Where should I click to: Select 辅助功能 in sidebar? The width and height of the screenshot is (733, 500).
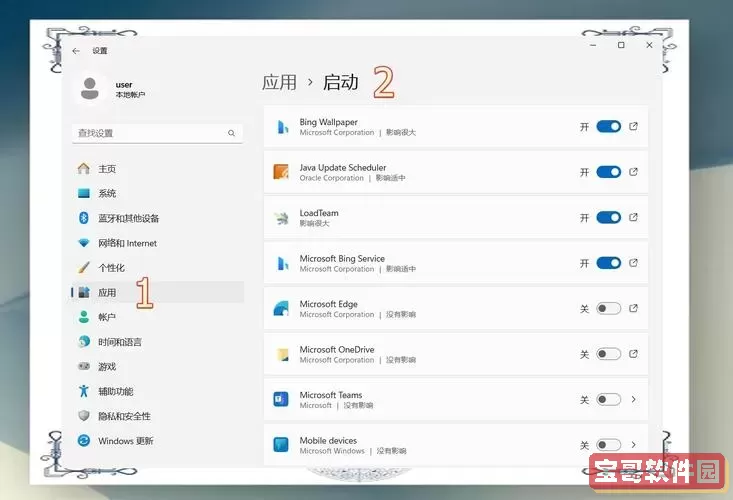[x=158, y=392]
